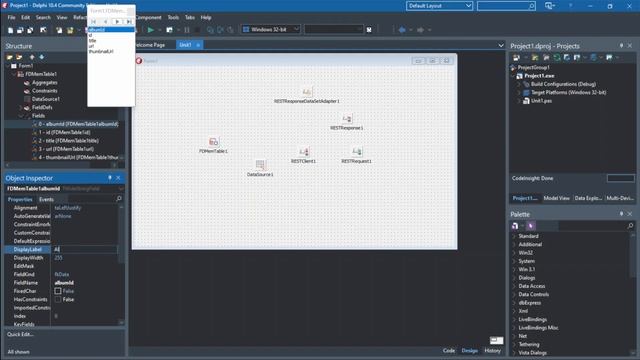Select the DataSource1 component icon

point(260,164)
